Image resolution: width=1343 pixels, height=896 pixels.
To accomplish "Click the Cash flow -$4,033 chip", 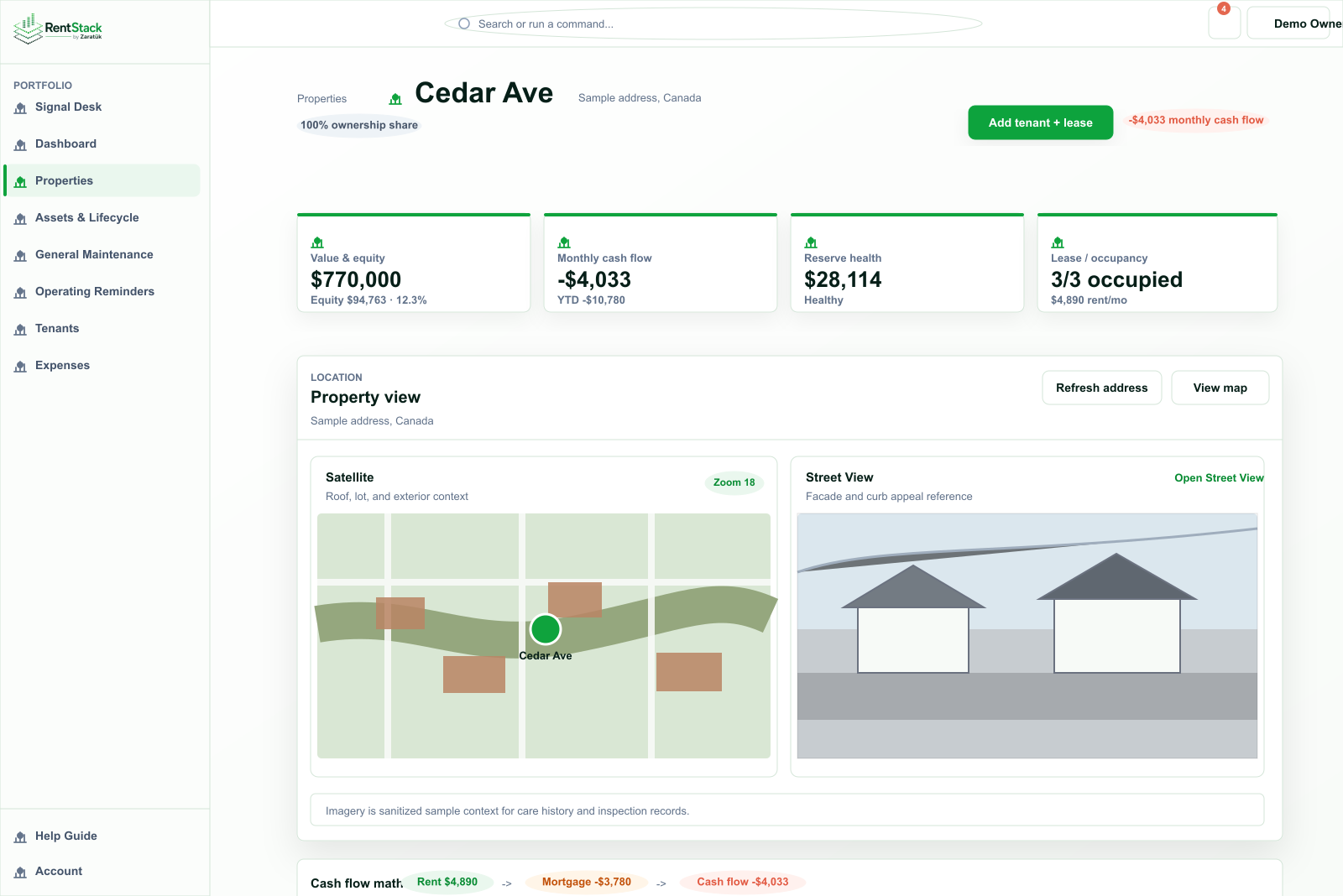I will [x=743, y=882].
